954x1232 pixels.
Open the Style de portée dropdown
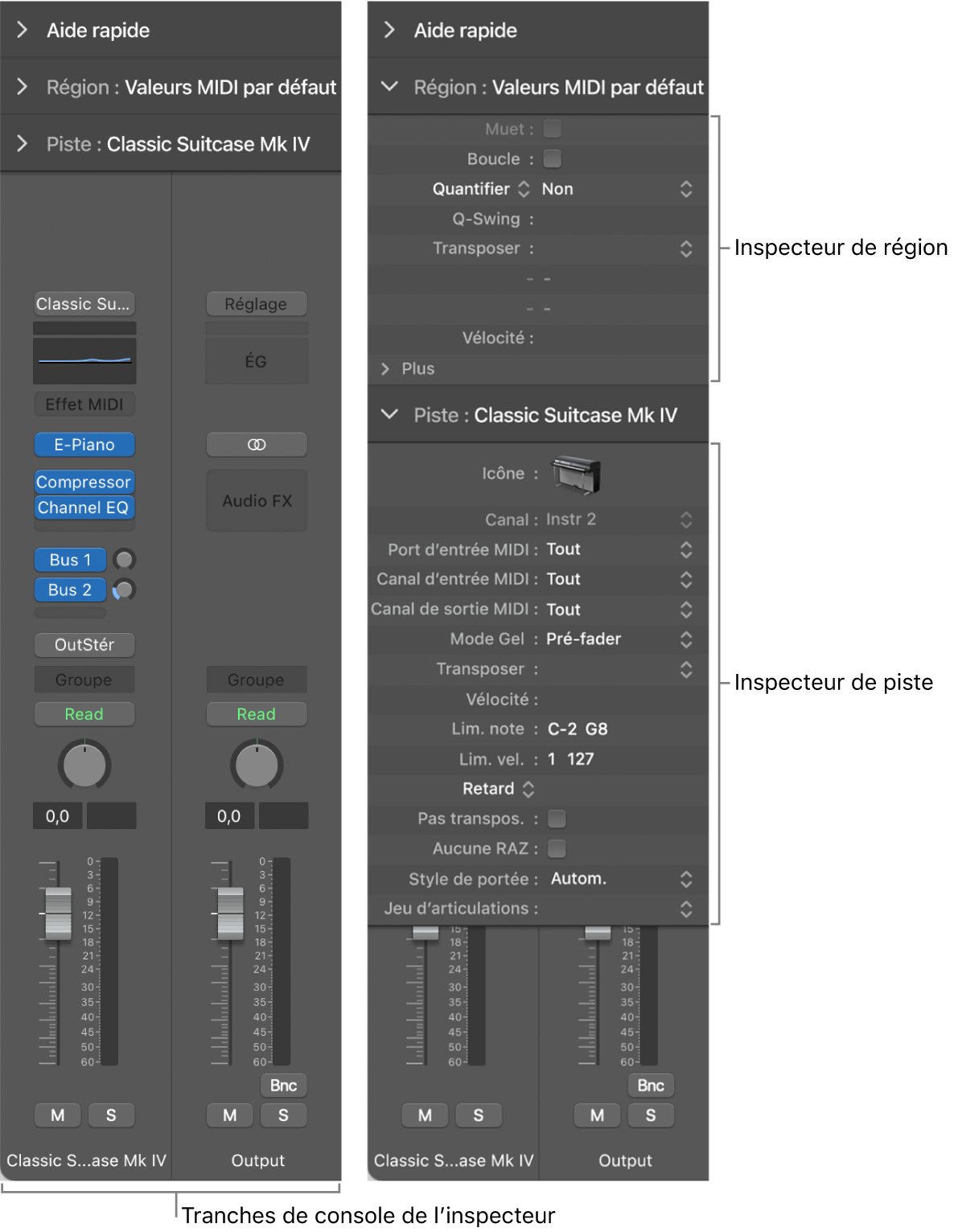tap(685, 879)
